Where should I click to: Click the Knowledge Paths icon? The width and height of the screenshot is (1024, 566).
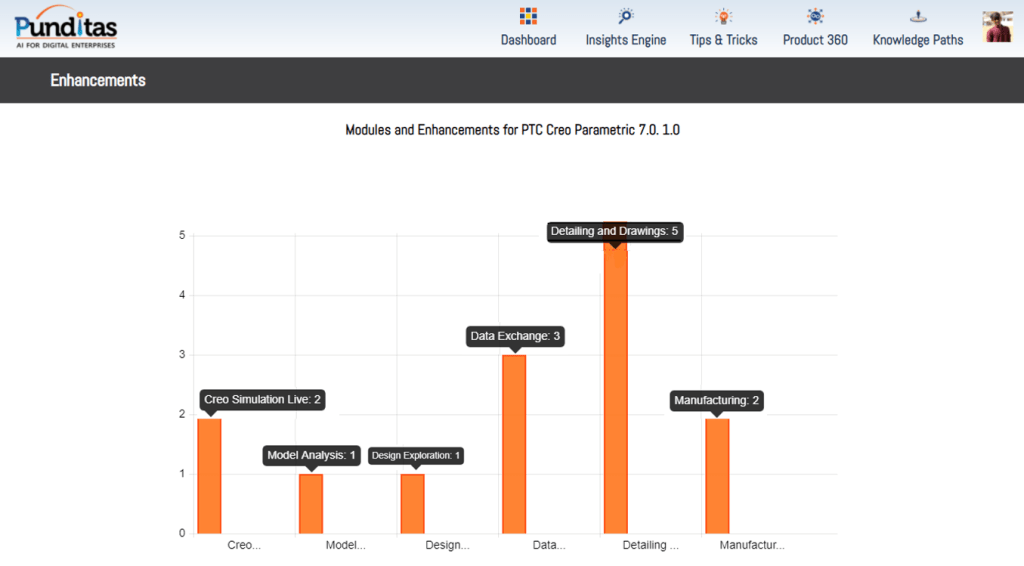(x=917, y=16)
